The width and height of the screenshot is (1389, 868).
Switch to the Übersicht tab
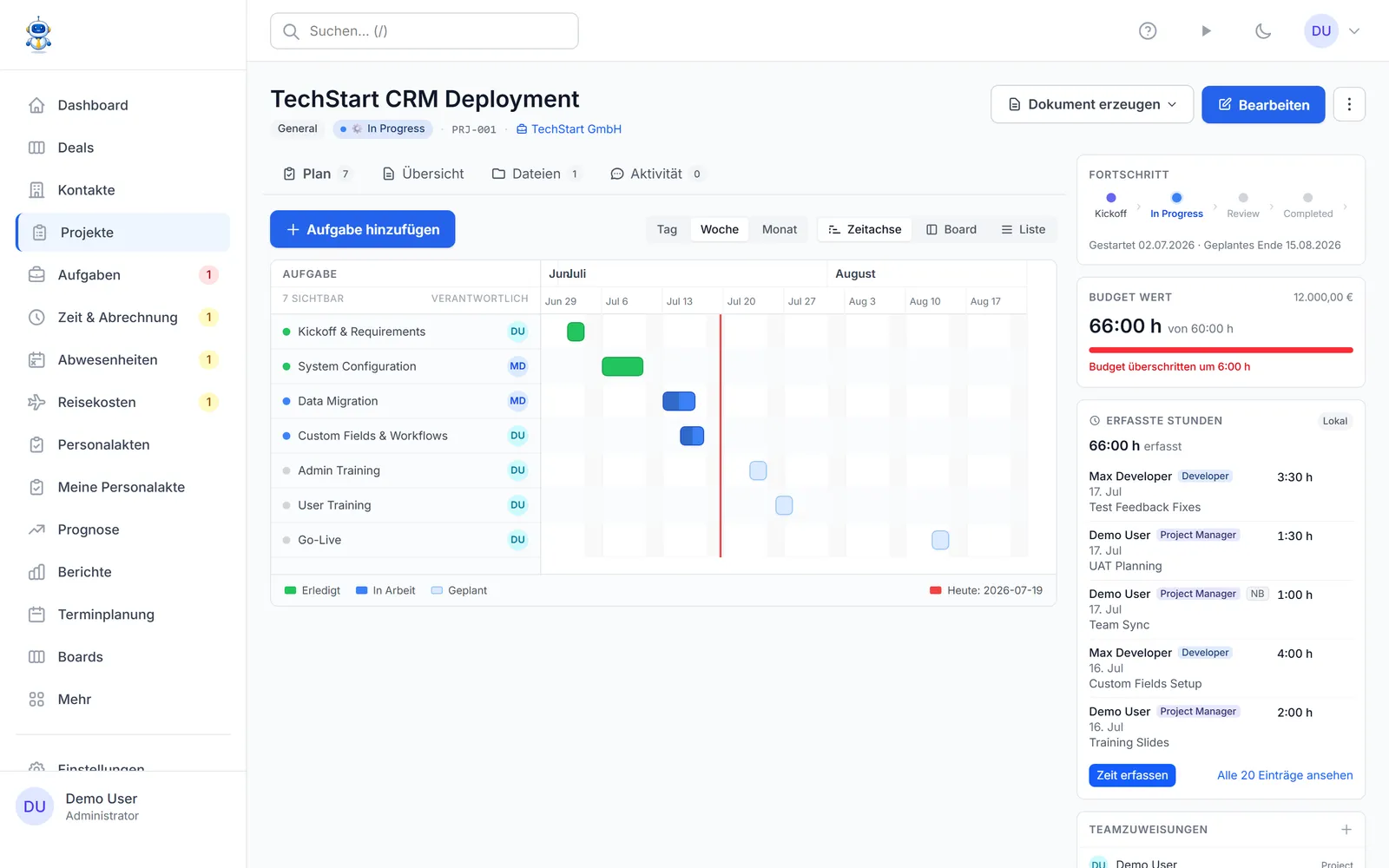423,174
